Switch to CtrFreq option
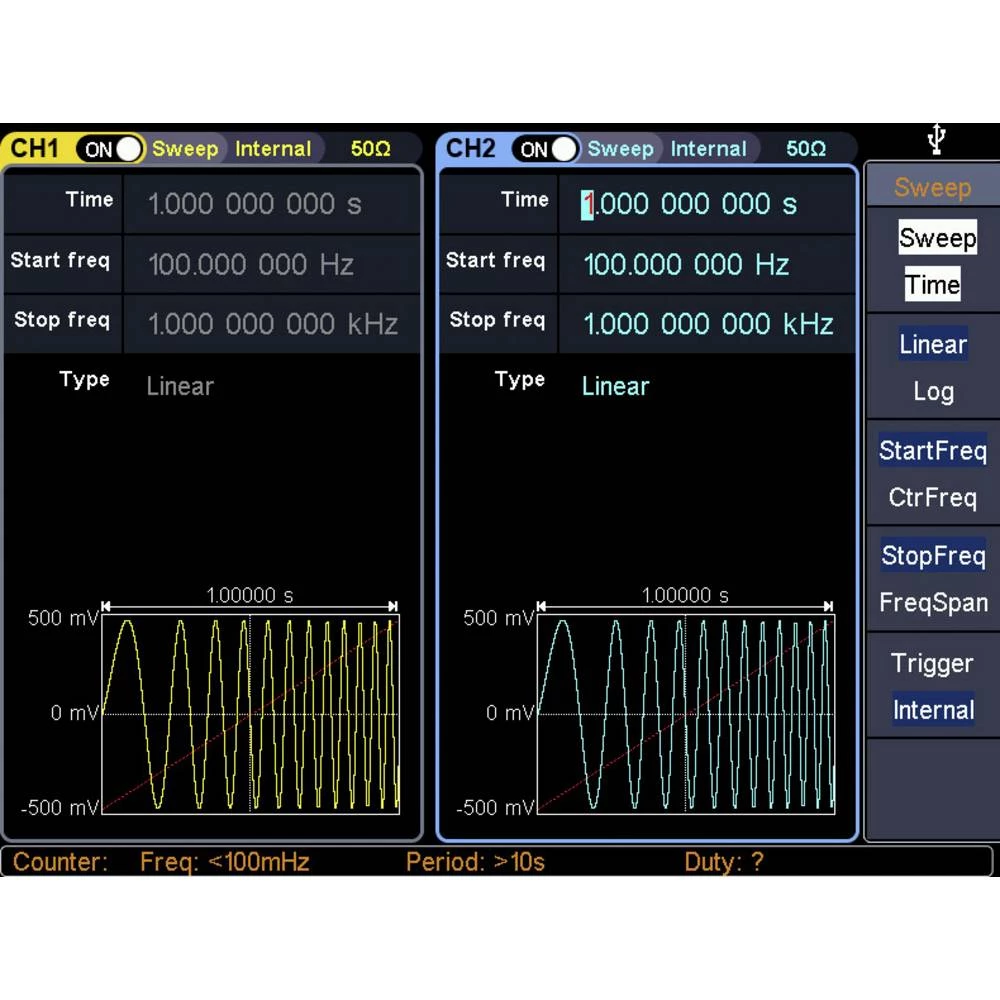The image size is (1000, 1000). tap(932, 497)
